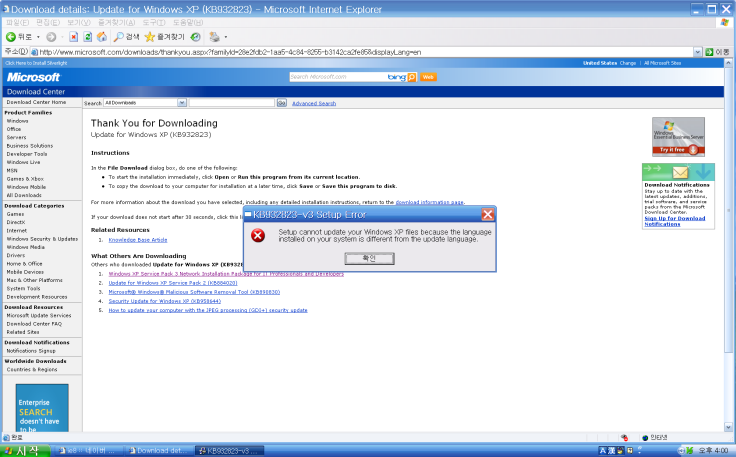Go to the home page via the house icon

point(102,37)
